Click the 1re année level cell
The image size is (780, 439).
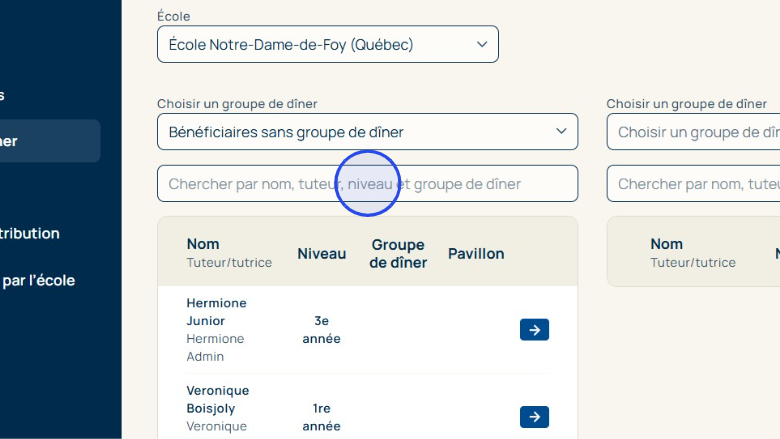(x=322, y=417)
